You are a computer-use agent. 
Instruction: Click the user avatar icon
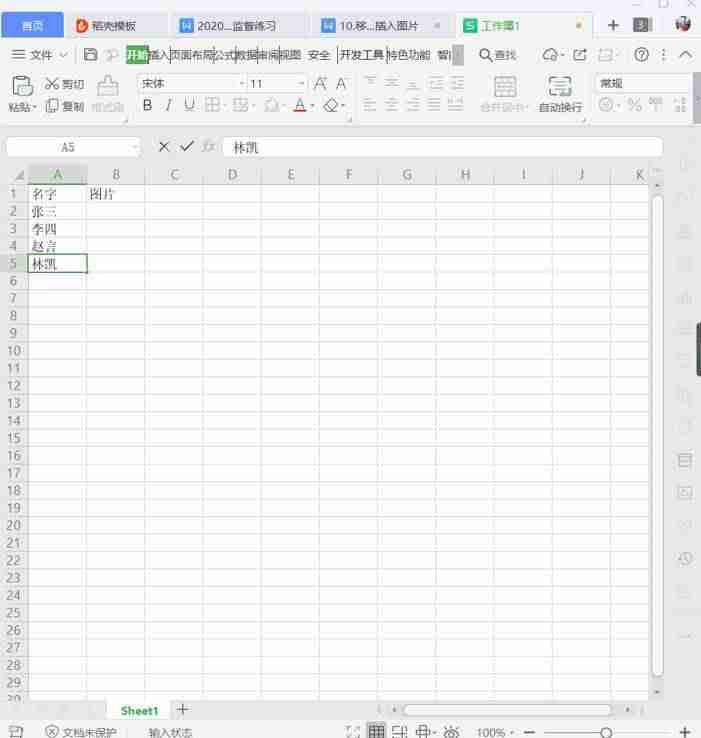click(x=683, y=24)
